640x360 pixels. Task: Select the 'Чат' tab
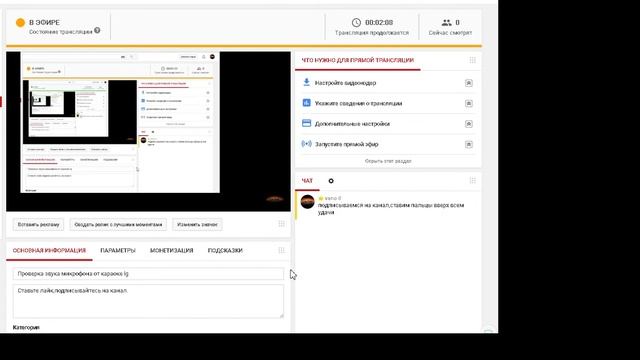click(307, 181)
